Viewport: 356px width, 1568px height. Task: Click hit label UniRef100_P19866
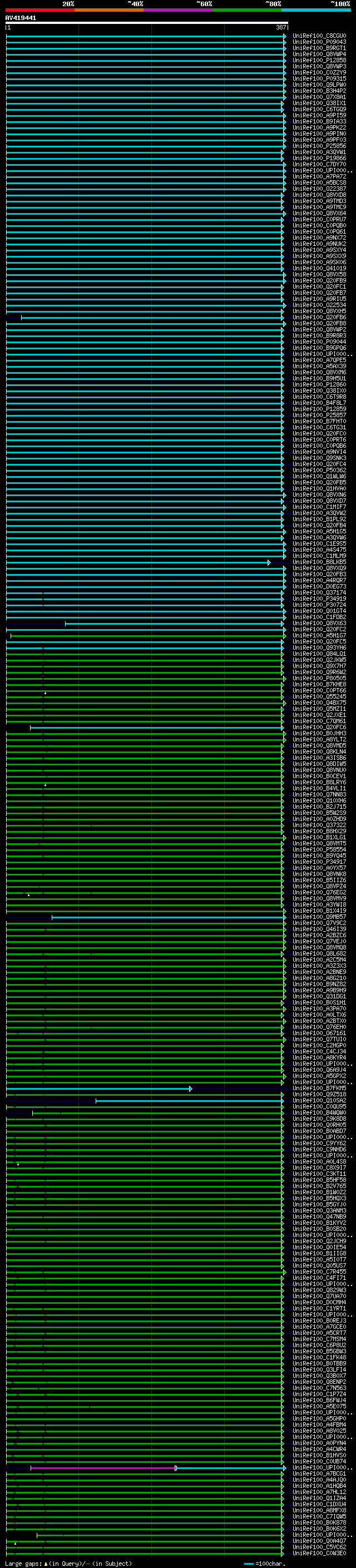tap(319, 159)
